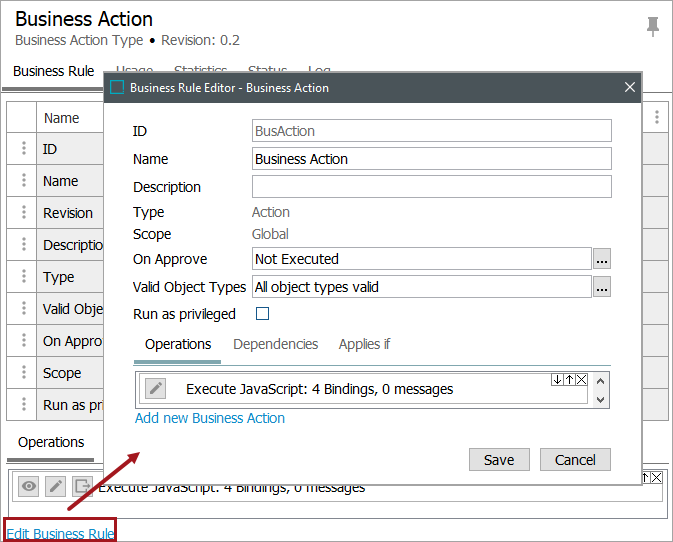
Task: Click into the Description input field
Action: pyautogui.click(x=431, y=187)
